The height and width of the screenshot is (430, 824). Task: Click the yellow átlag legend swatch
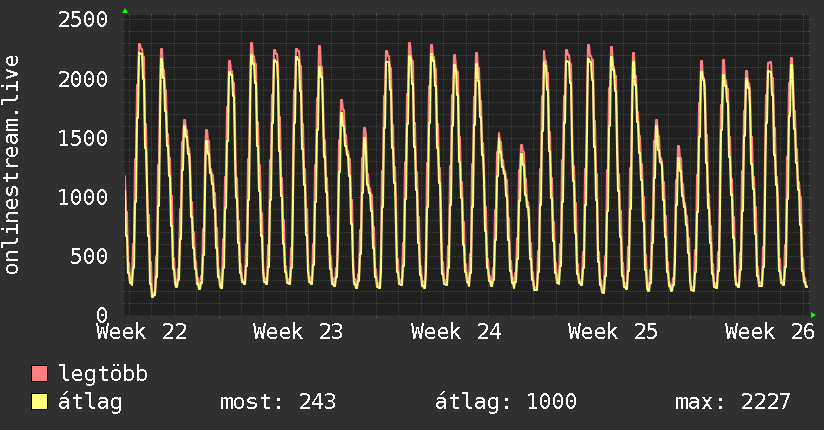click(39, 401)
